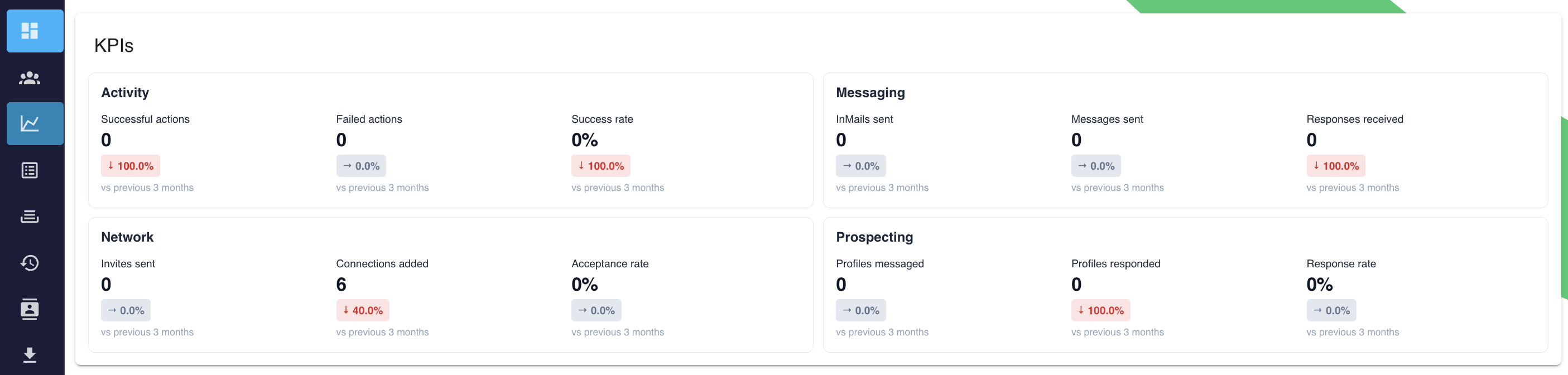Open the history clock icon
The image size is (1568, 375).
pyautogui.click(x=29, y=263)
